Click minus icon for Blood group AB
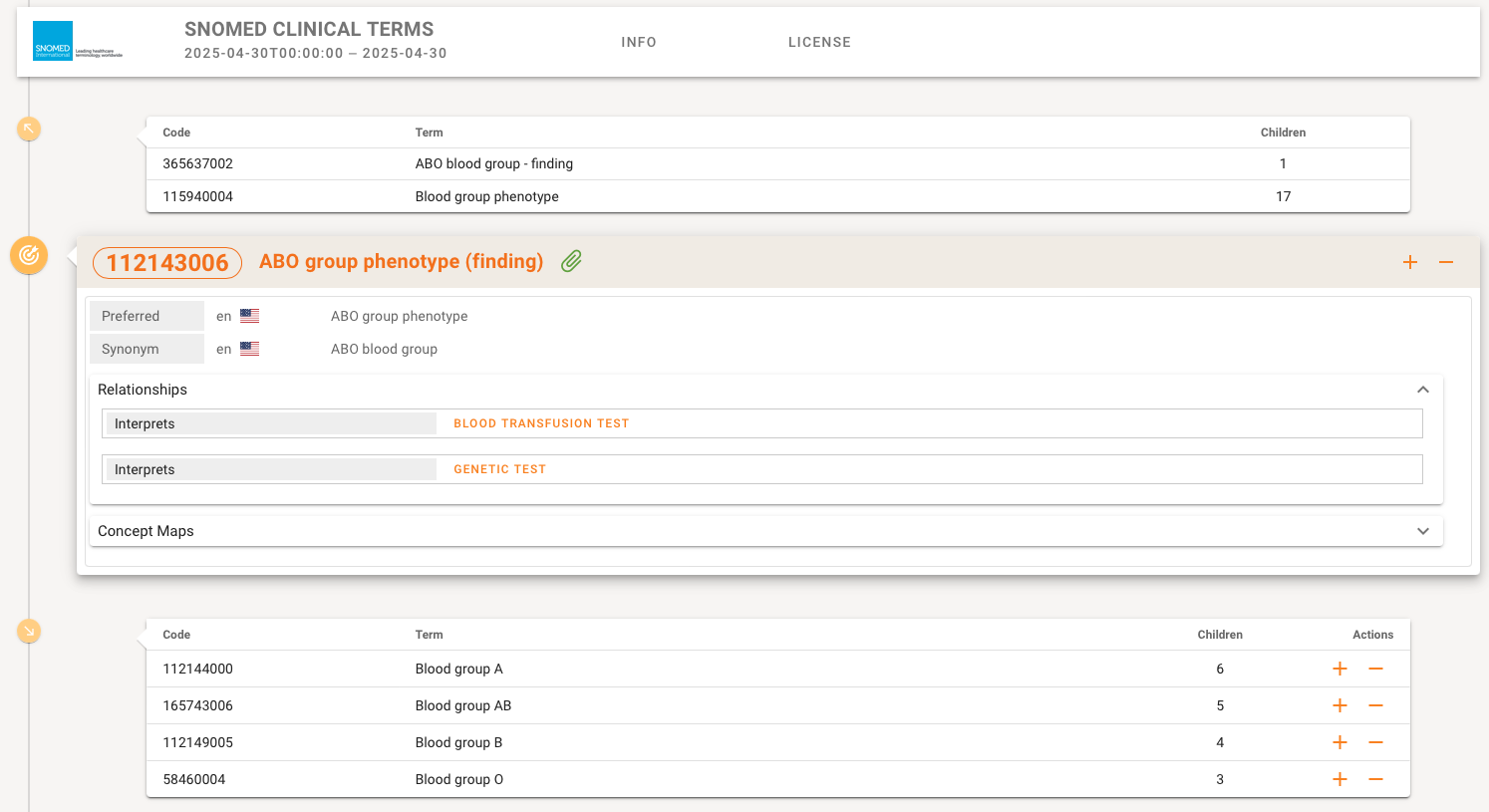This screenshot has height=812, width=1489. 1375,705
